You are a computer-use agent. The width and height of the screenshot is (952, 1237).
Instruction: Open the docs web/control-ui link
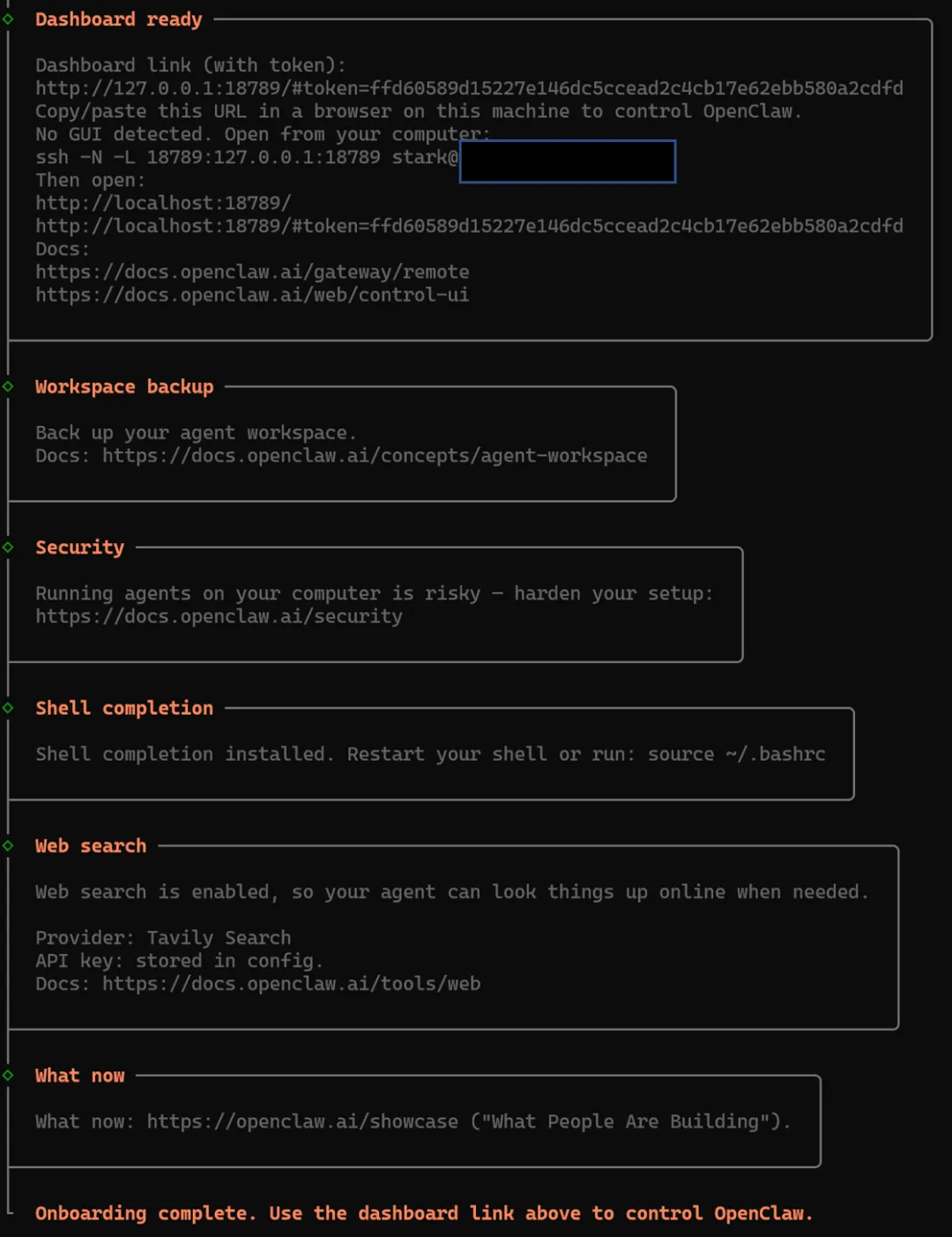(252, 294)
